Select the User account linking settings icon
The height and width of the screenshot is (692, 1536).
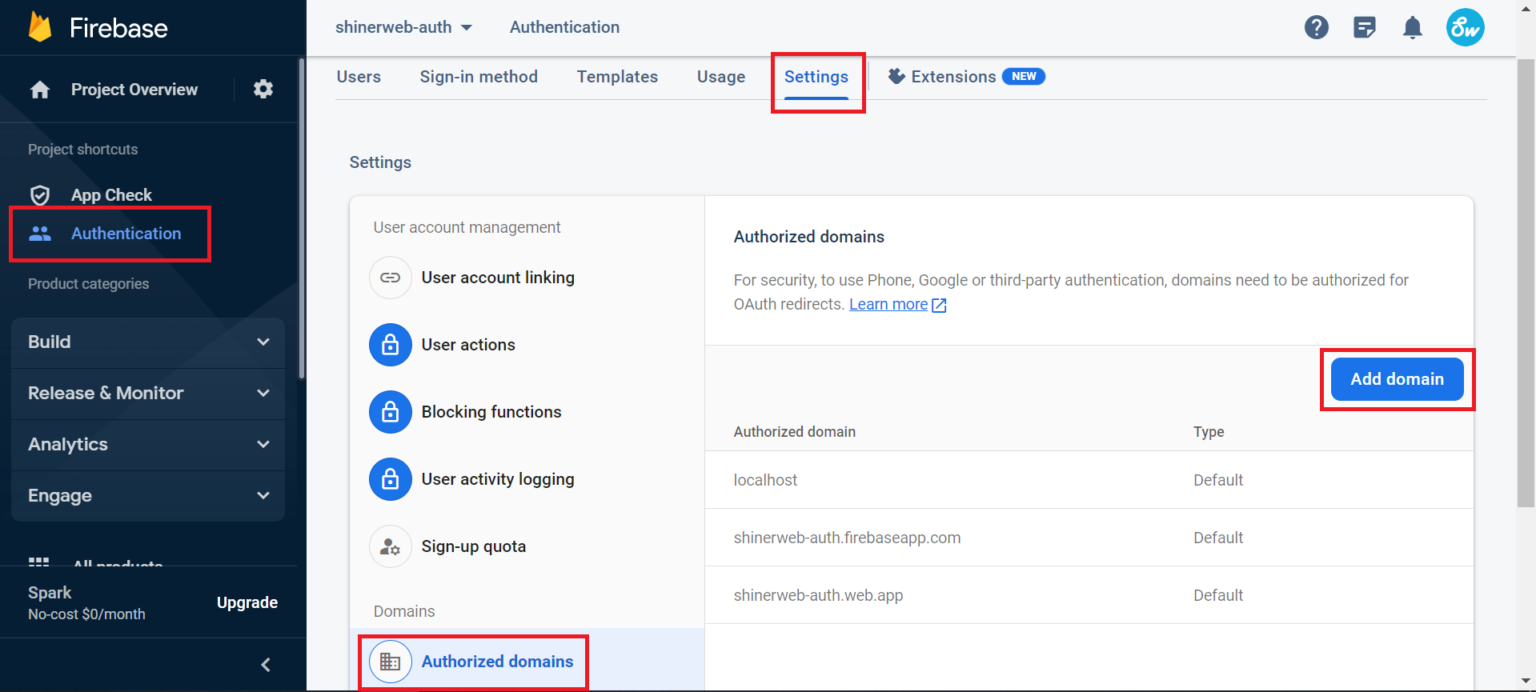point(390,277)
